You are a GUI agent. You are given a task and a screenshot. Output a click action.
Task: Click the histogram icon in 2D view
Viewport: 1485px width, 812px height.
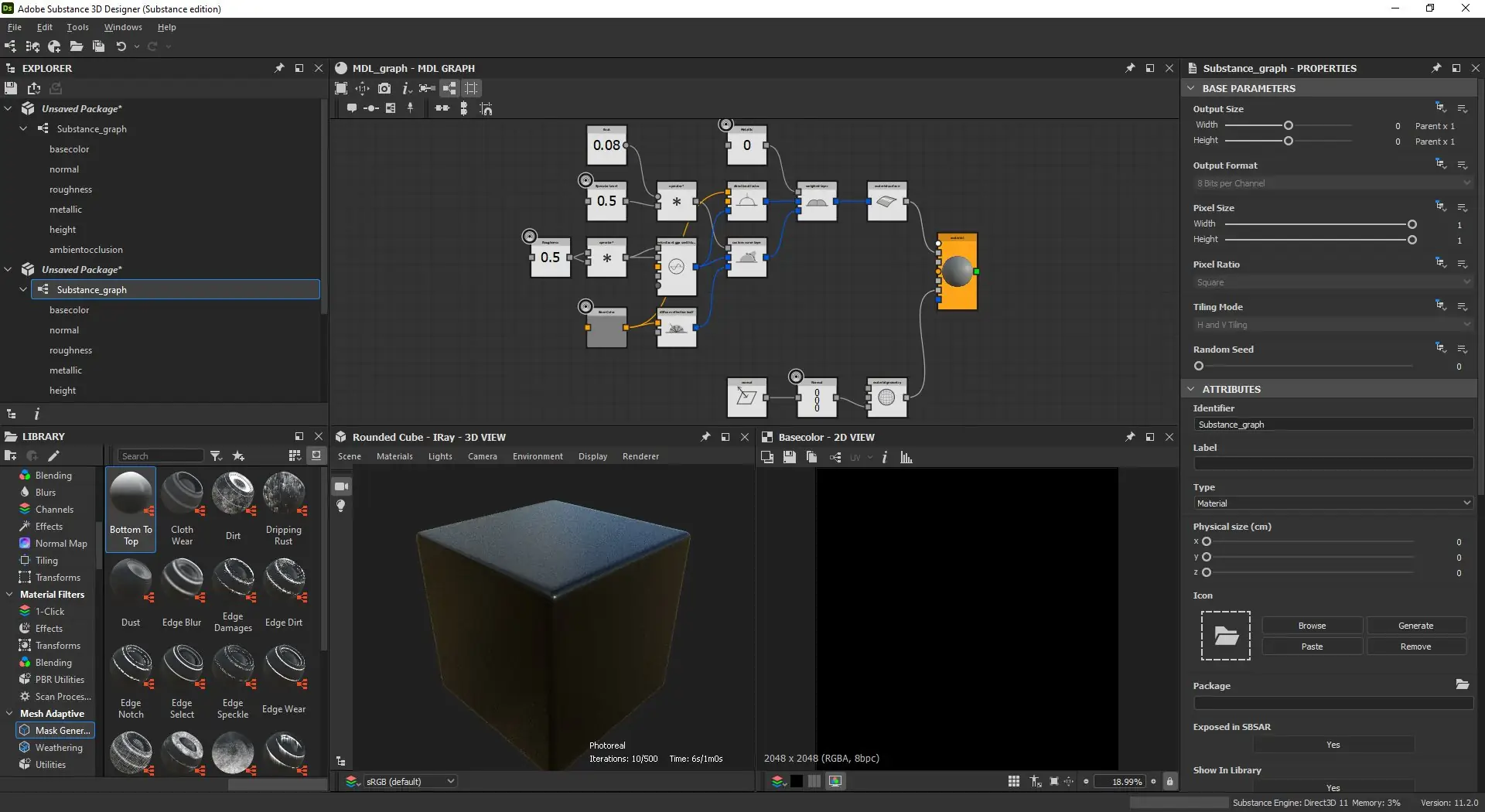[x=906, y=457]
